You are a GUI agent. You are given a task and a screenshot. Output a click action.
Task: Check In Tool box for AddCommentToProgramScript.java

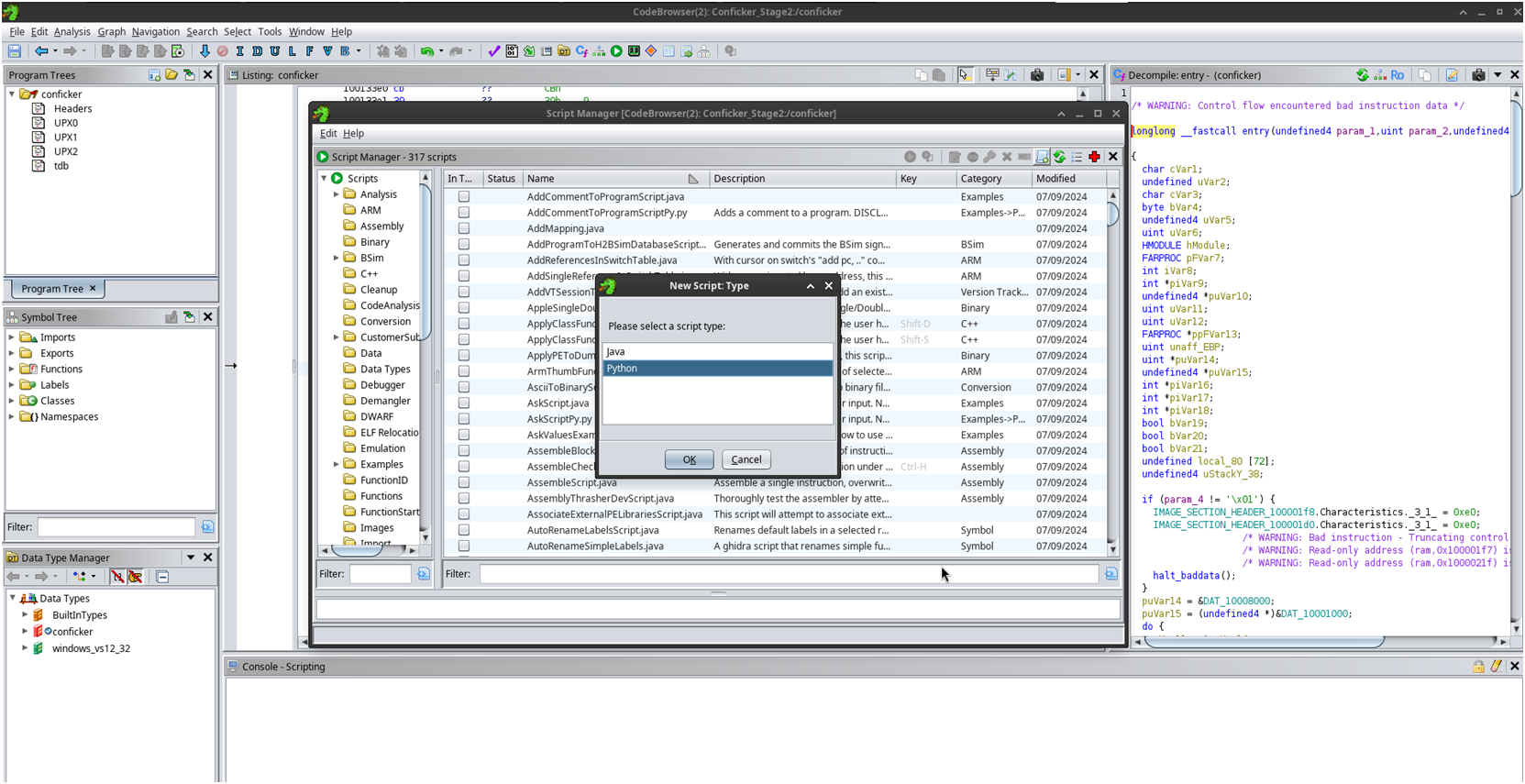tap(464, 197)
